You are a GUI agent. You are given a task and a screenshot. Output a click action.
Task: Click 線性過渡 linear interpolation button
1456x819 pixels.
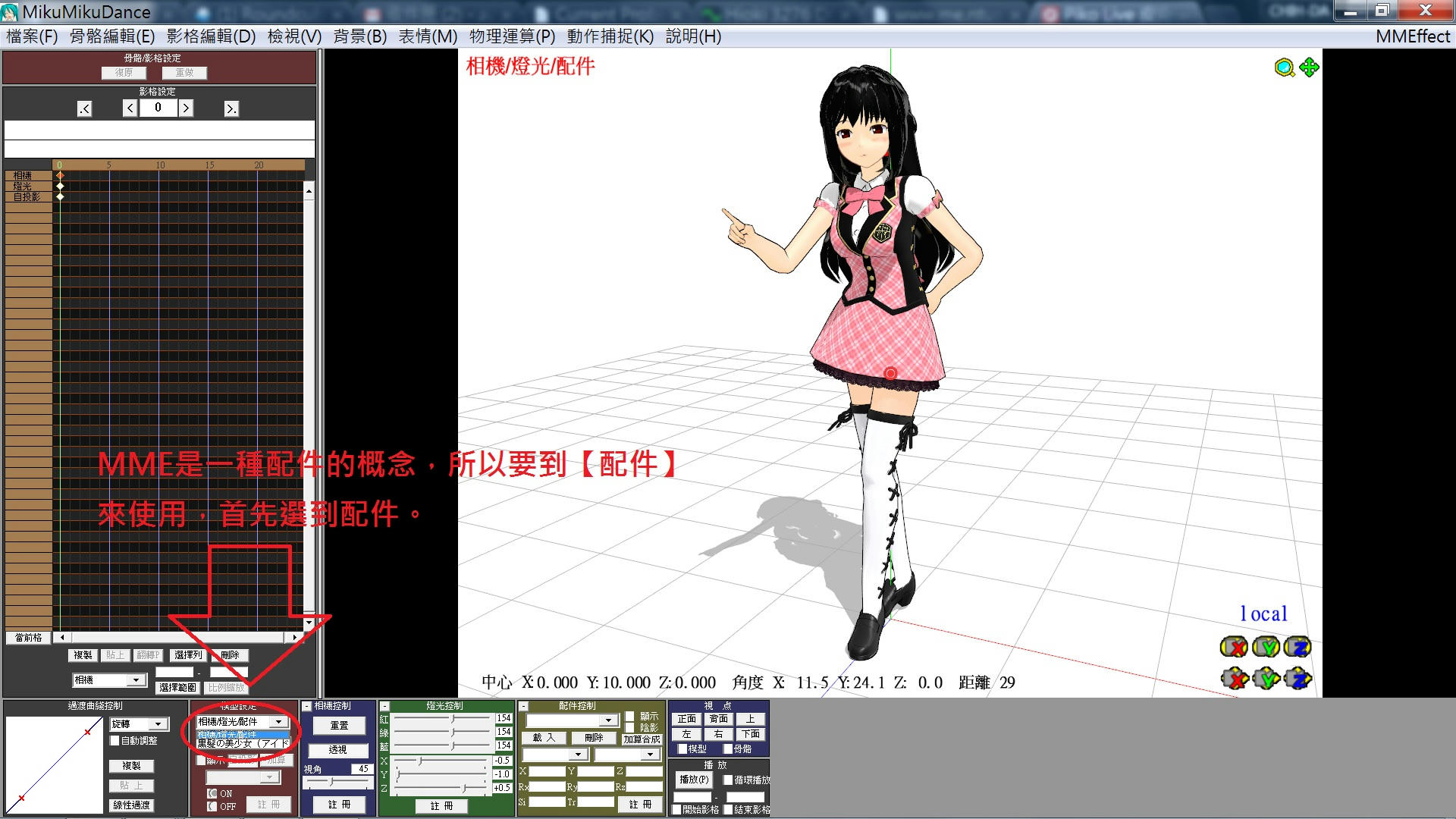click(132, 805)
